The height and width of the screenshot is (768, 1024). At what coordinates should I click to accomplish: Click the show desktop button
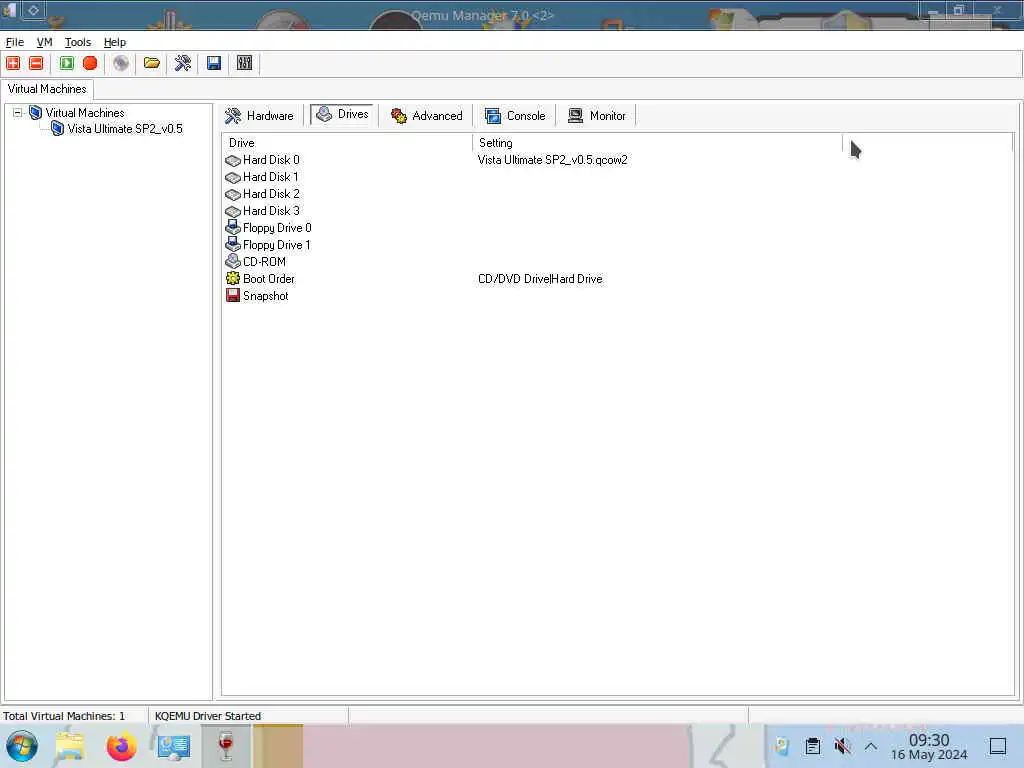(997, 746)
